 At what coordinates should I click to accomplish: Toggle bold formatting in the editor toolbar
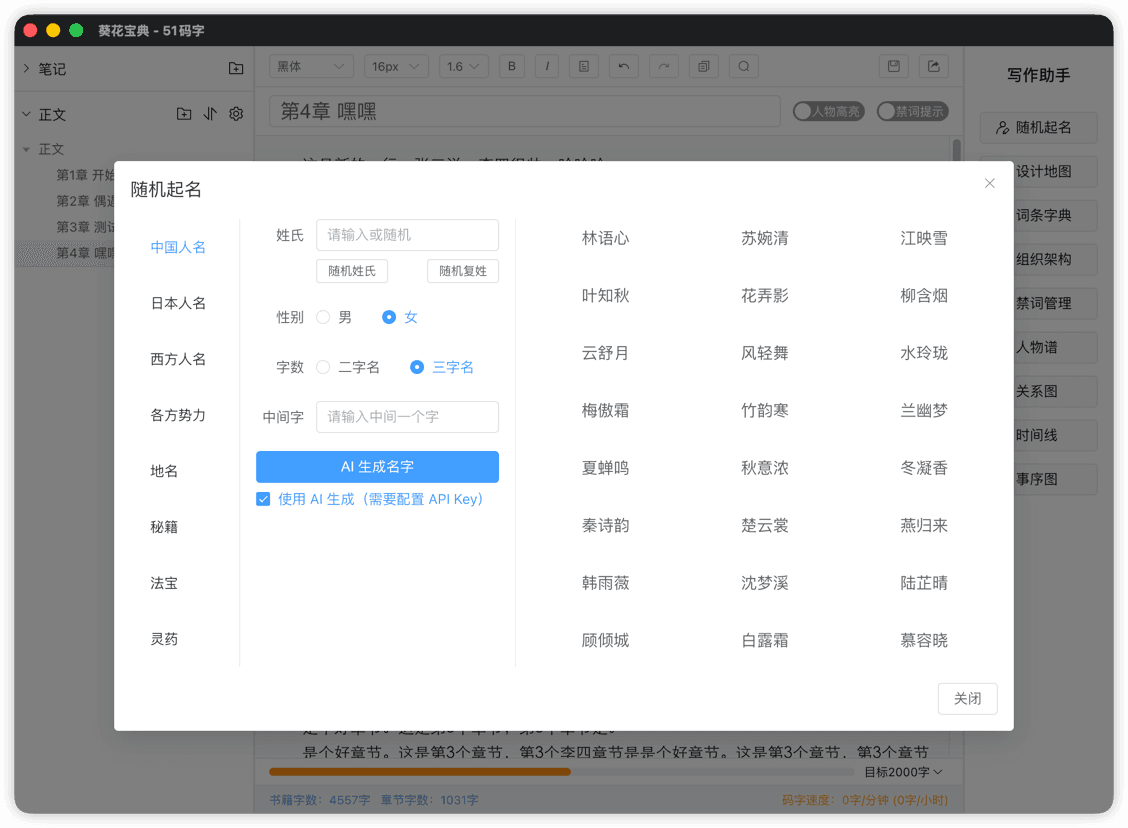[x=511, y=66]
